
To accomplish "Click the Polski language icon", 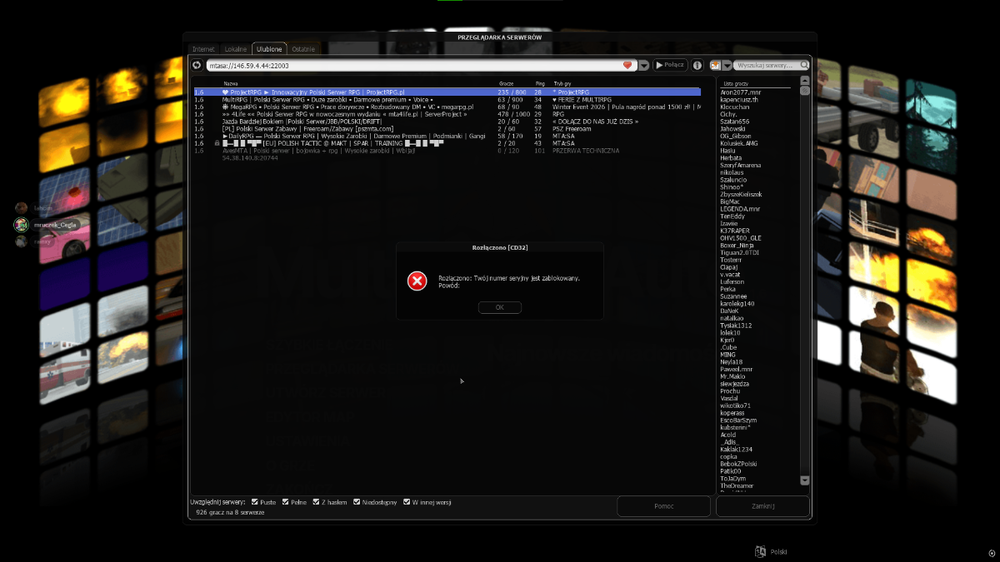I will (760, 551).
